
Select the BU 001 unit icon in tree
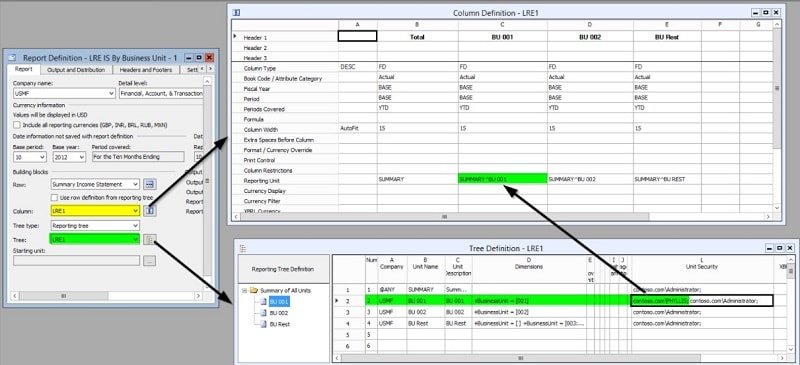pos(264,302)
